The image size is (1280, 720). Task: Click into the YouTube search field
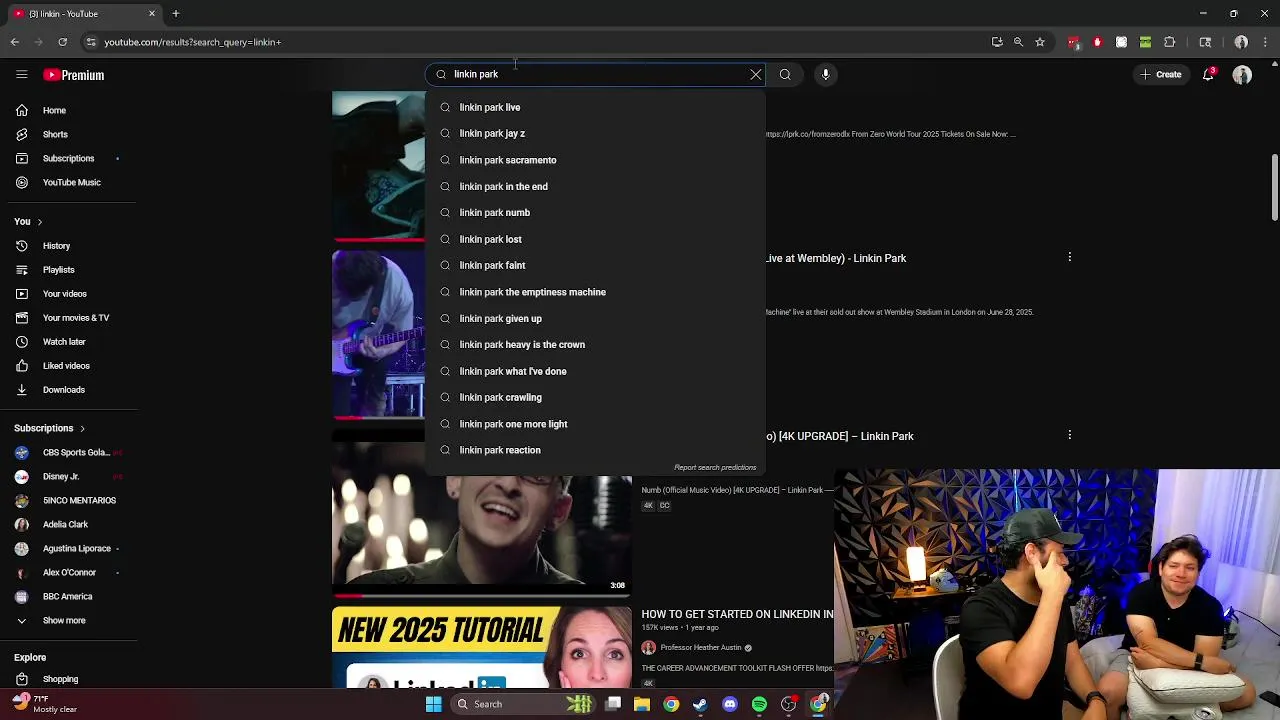pyautogui.click(x=595, y=74)
